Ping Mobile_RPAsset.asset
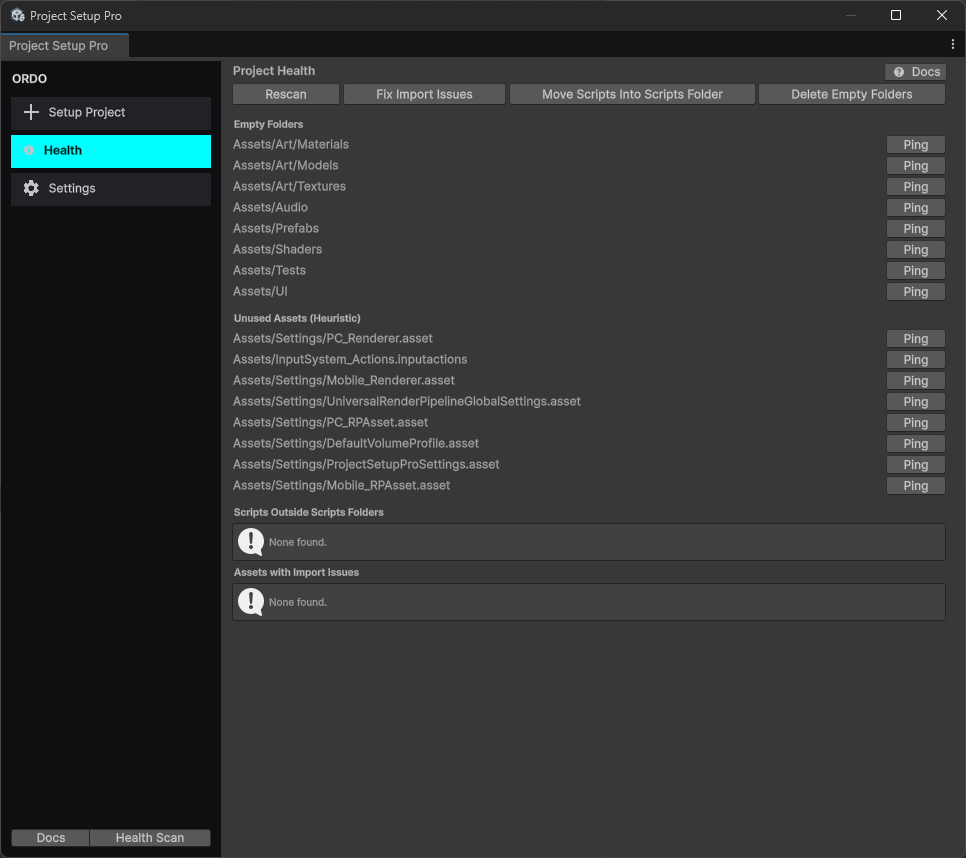 [x=915, y=485]
